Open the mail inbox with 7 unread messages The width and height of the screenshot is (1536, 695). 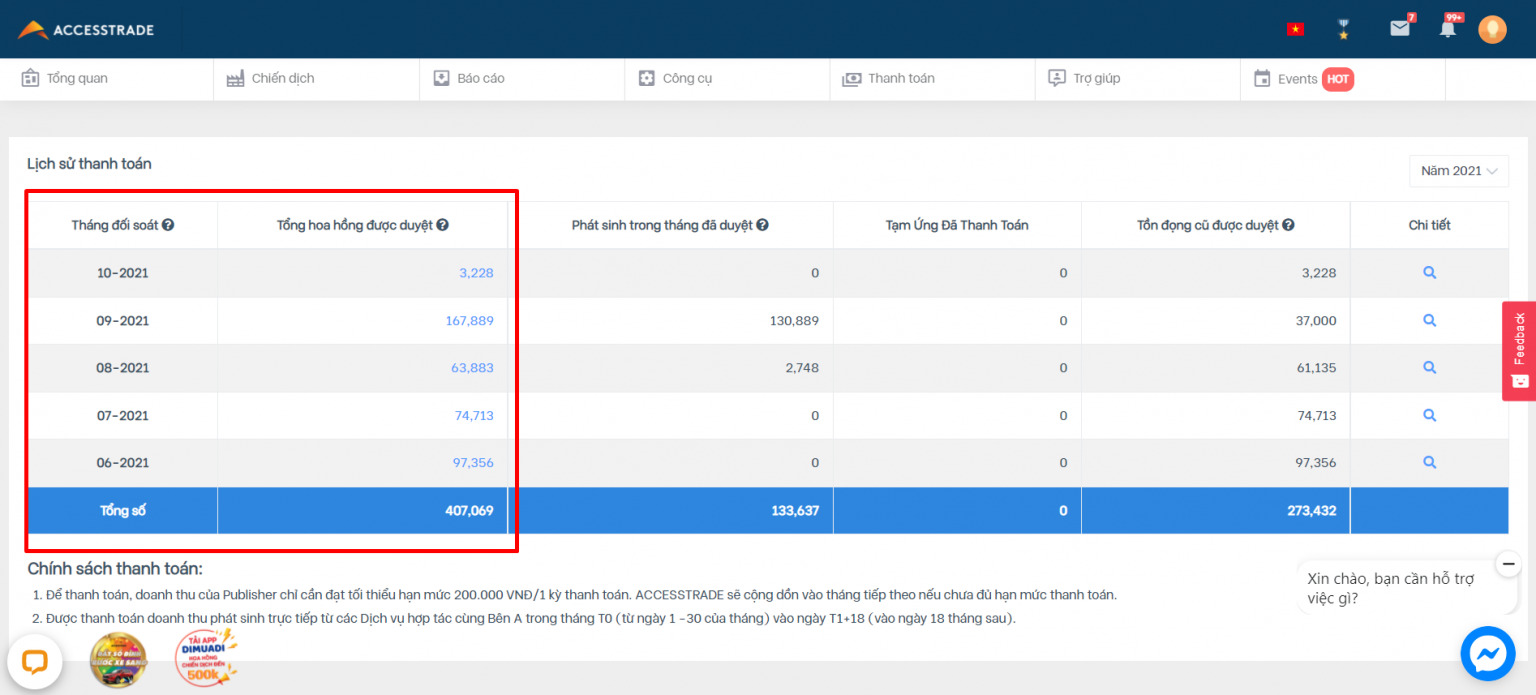click(x=1398, y=28)
